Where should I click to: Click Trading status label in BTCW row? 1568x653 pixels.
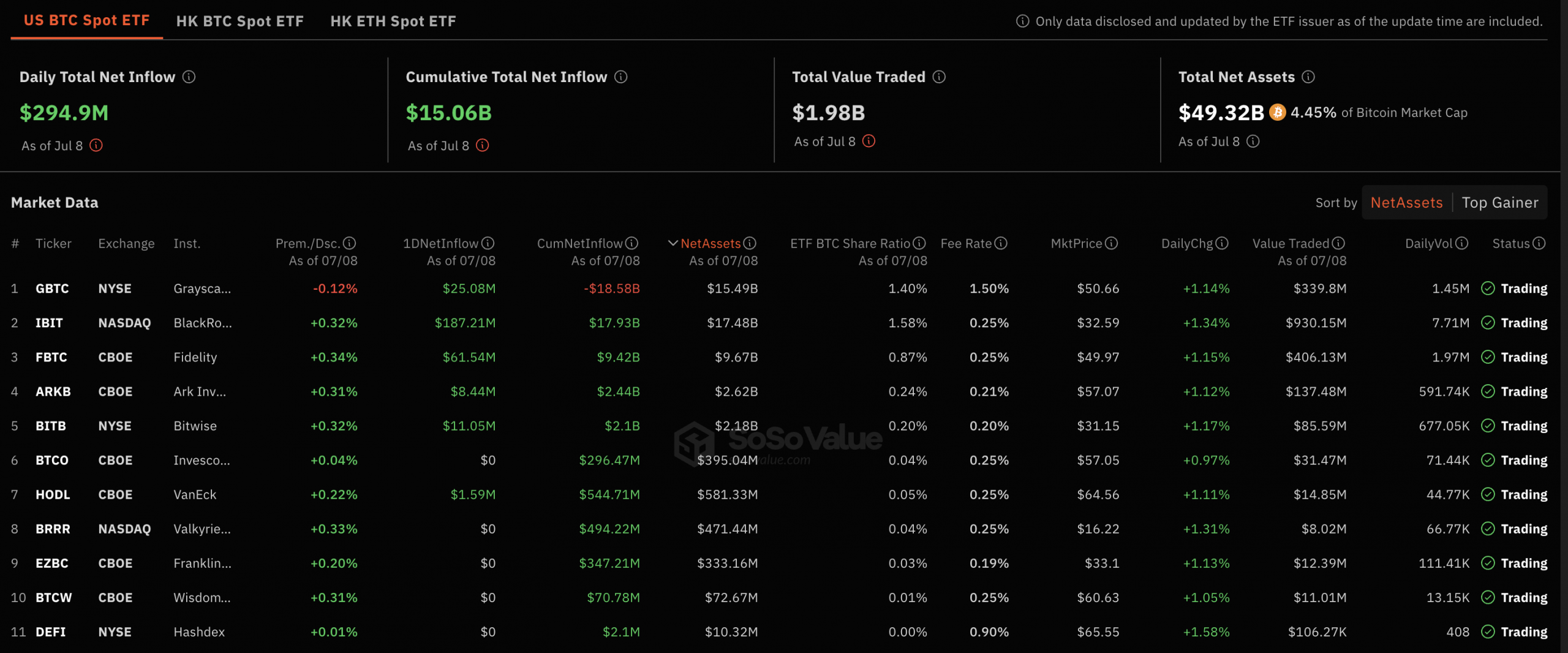pyautogui.click(x=1524, y=597)
